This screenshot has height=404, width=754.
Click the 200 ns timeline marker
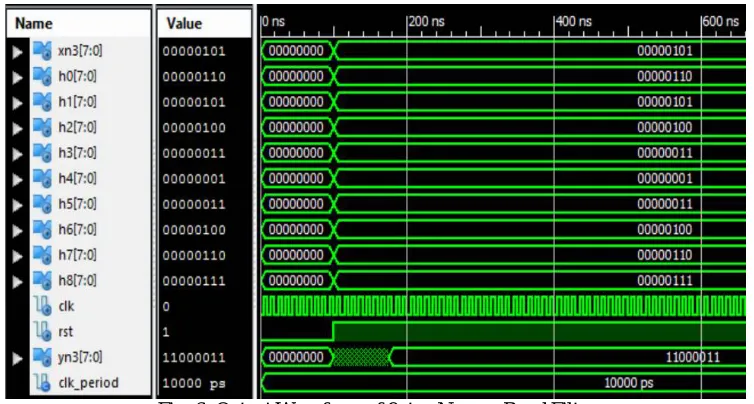coord(427,22)
